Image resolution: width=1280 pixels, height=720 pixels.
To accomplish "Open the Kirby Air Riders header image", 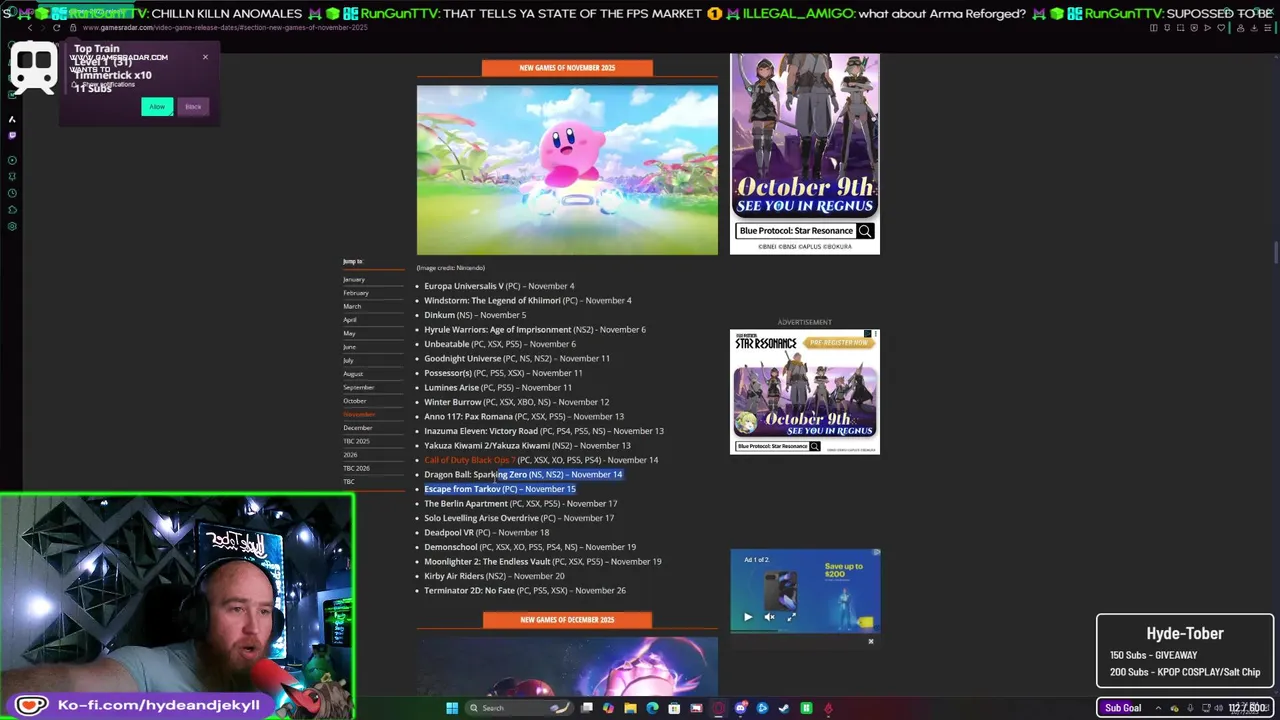I will [567, 170].
